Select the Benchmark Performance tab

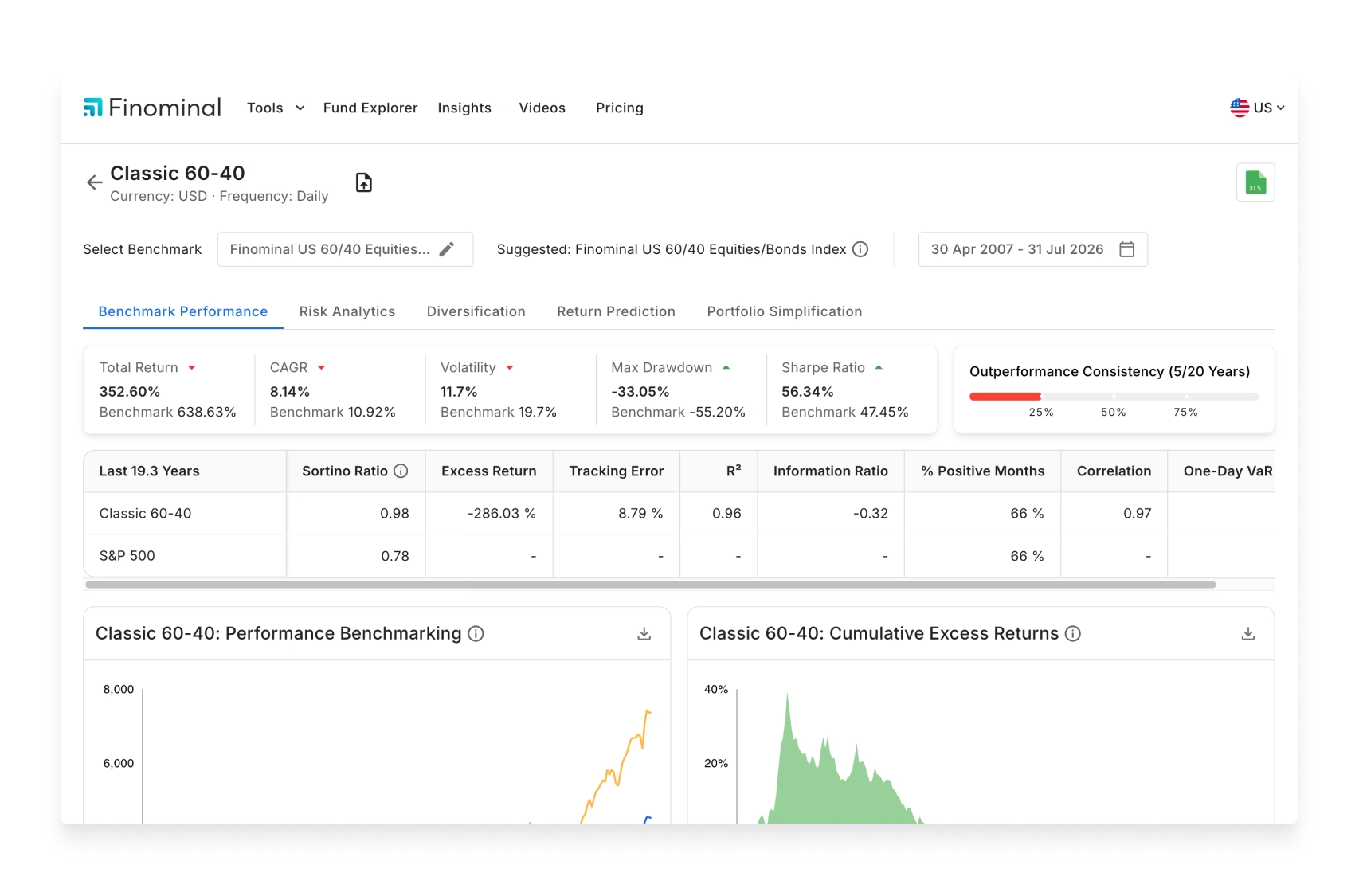[183, 311]
